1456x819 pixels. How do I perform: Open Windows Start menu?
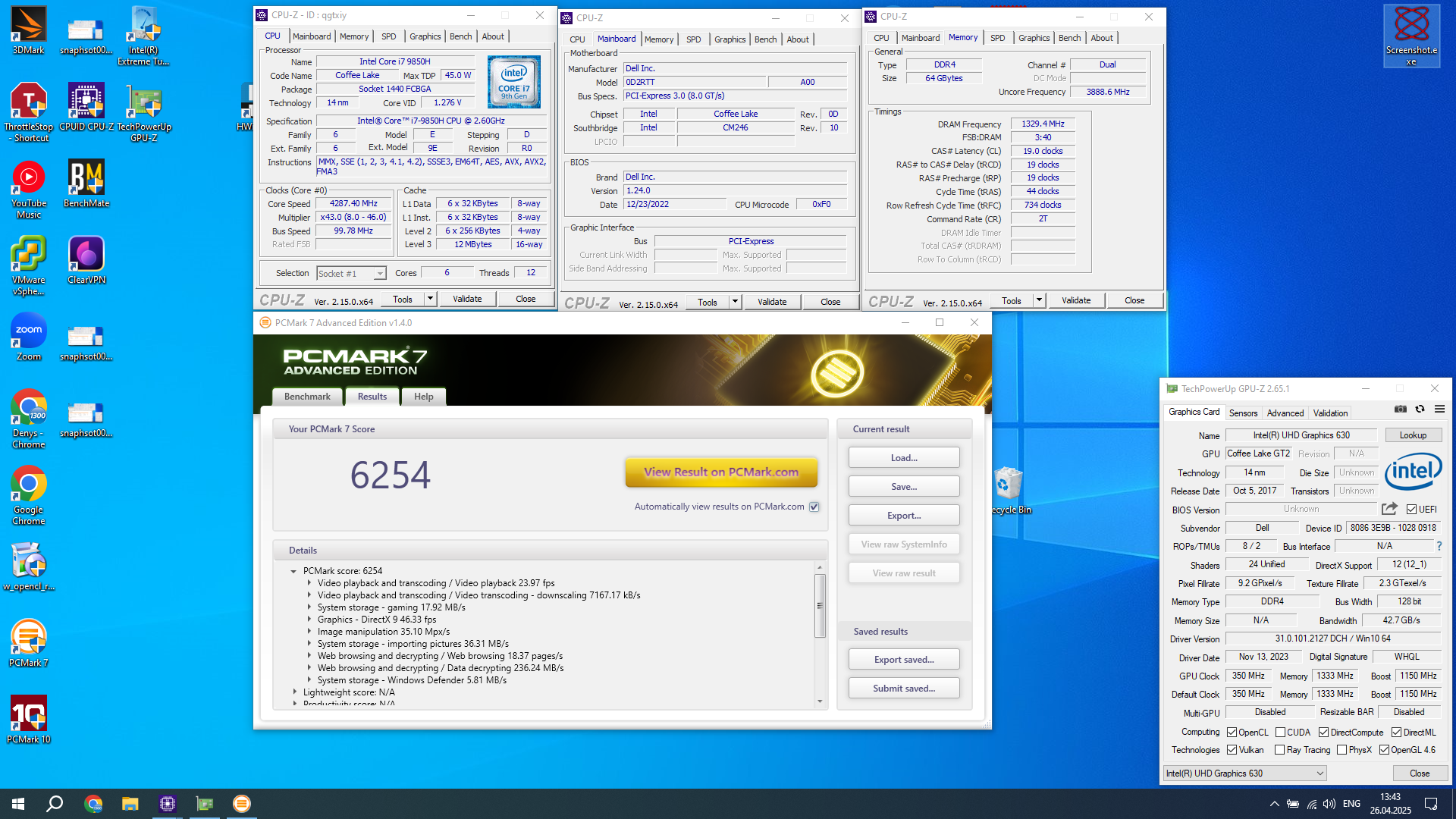point(18,804)
